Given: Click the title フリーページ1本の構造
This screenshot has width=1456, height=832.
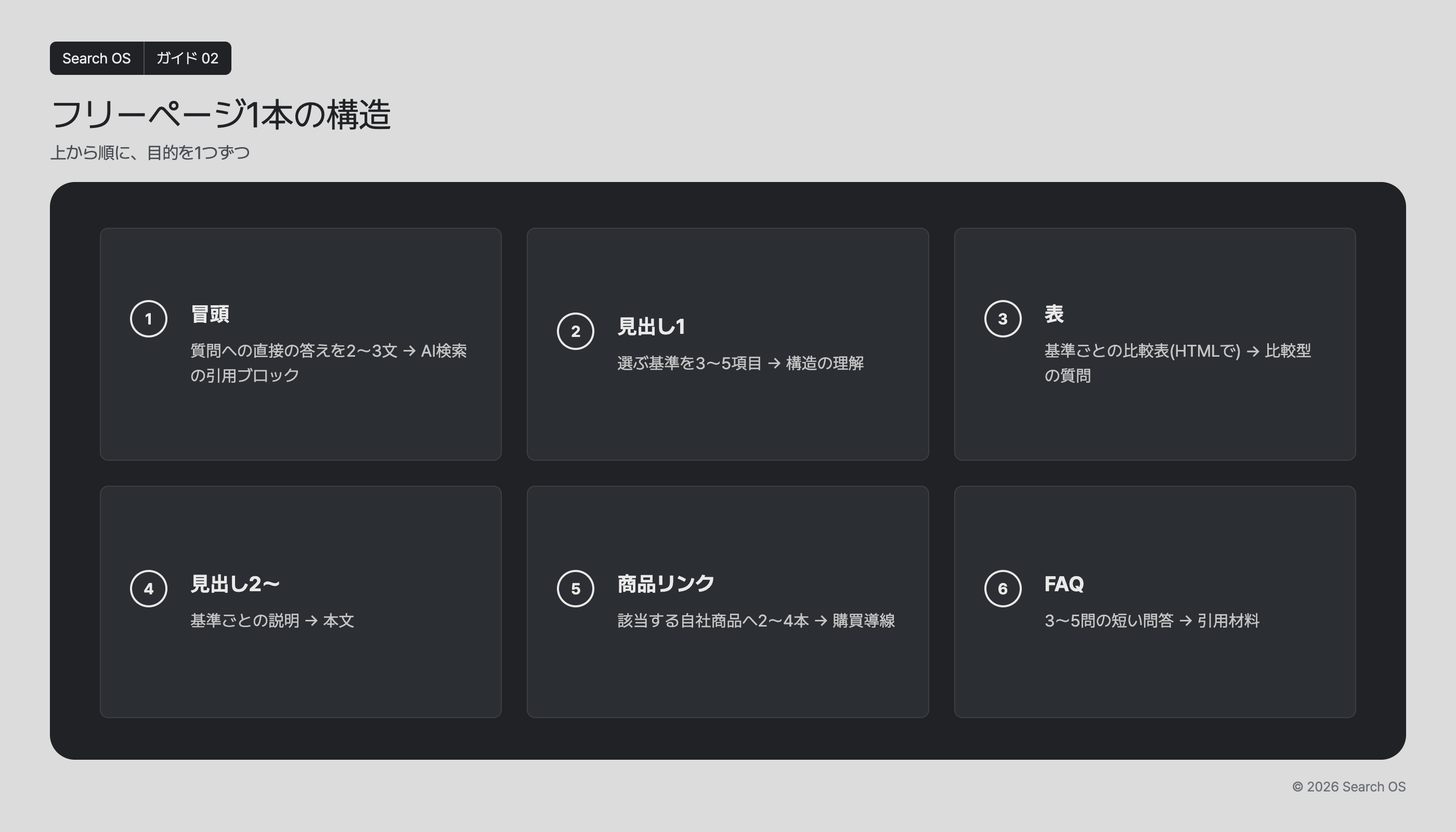Looking at the screenshot, I should coord(220,114).
